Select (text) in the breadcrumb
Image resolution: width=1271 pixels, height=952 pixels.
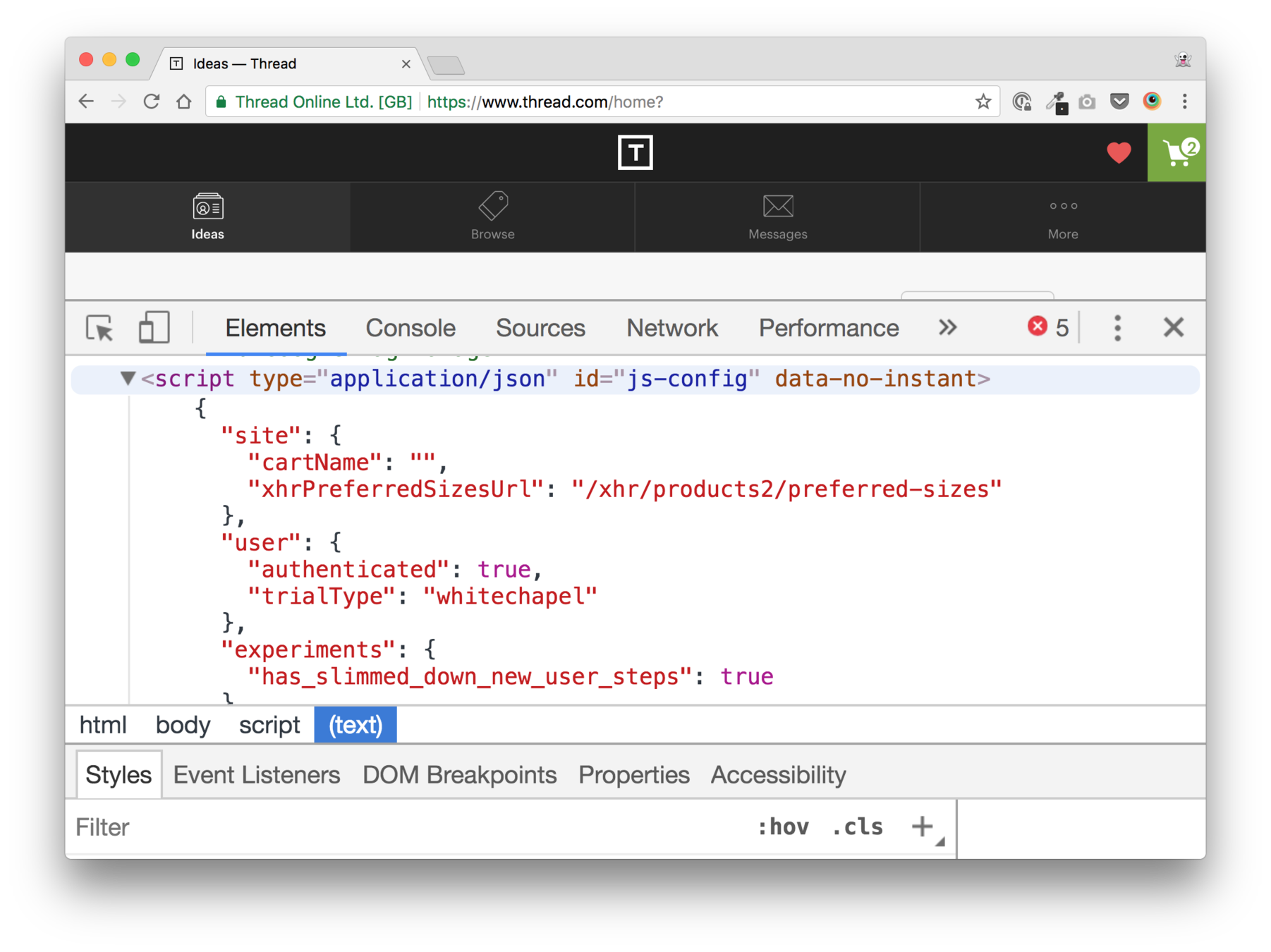pyautogui.click(x=355, y=725)
